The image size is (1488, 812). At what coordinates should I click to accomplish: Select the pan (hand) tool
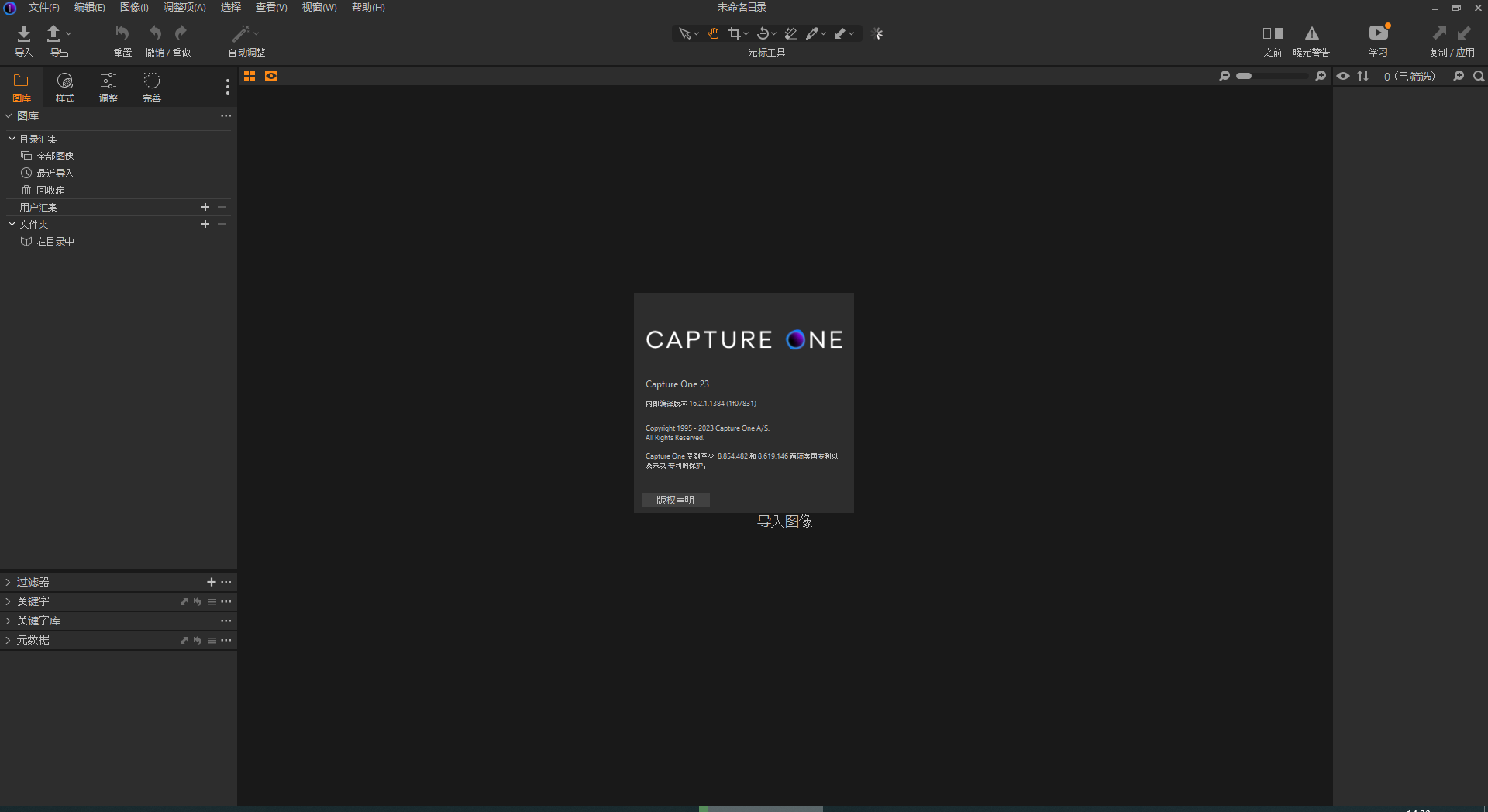pyautogui.click(x=714, y=33)
